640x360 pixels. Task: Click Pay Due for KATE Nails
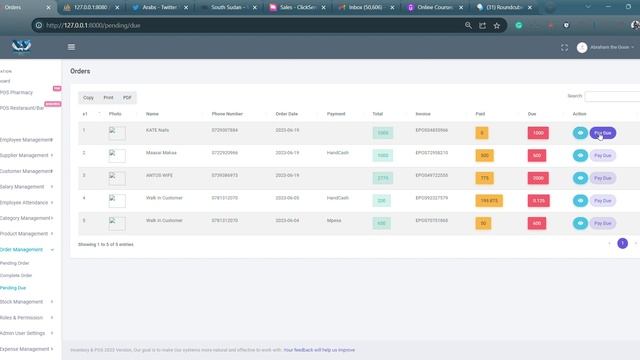(602, 133)
